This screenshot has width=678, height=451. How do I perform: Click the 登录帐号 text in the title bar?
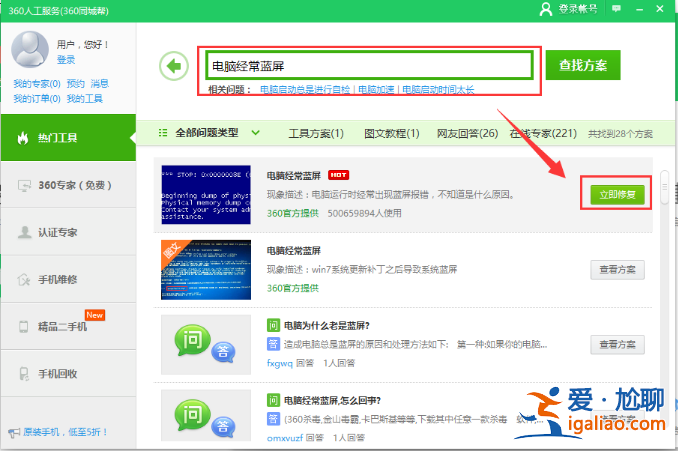578,9
